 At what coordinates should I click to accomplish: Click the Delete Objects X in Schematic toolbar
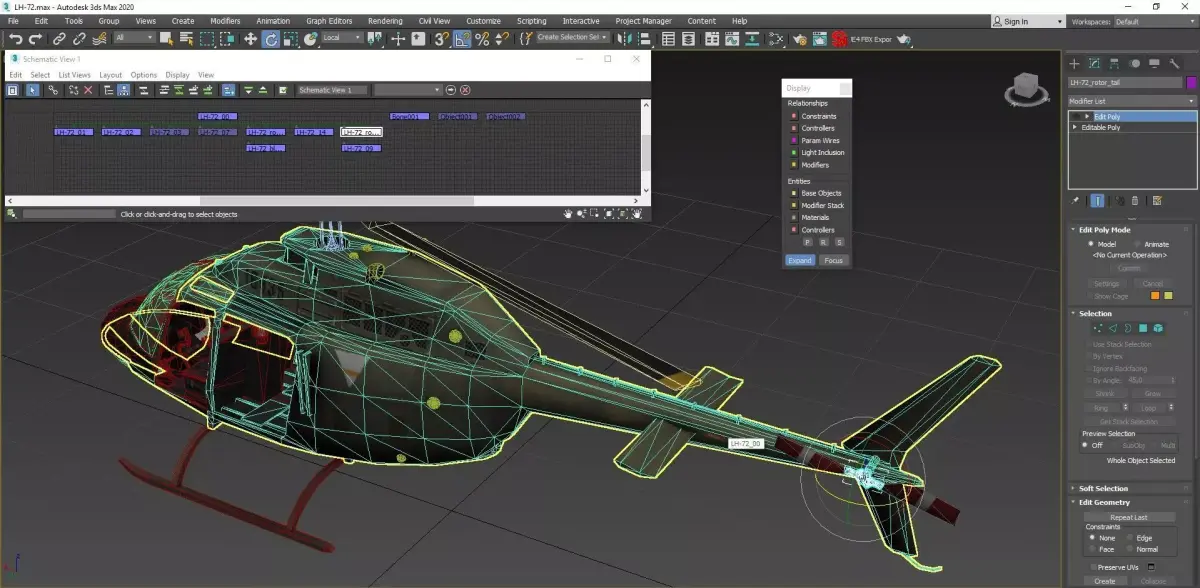[88, 90]
